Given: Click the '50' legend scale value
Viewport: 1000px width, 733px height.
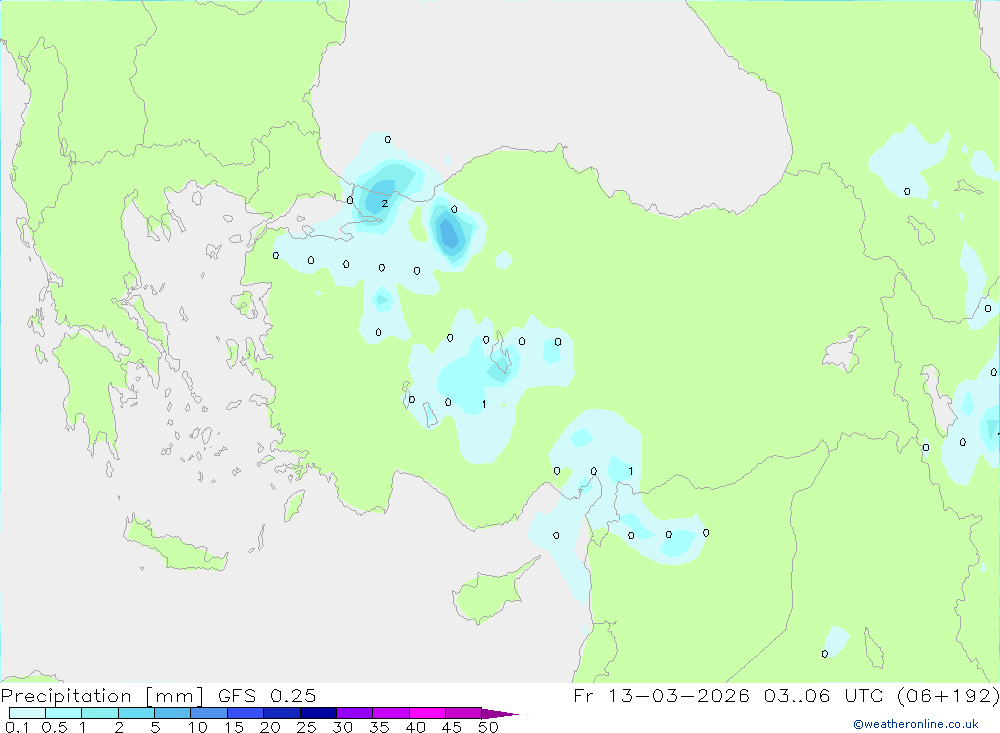Looking at the screenshot, I should (488, 727).
